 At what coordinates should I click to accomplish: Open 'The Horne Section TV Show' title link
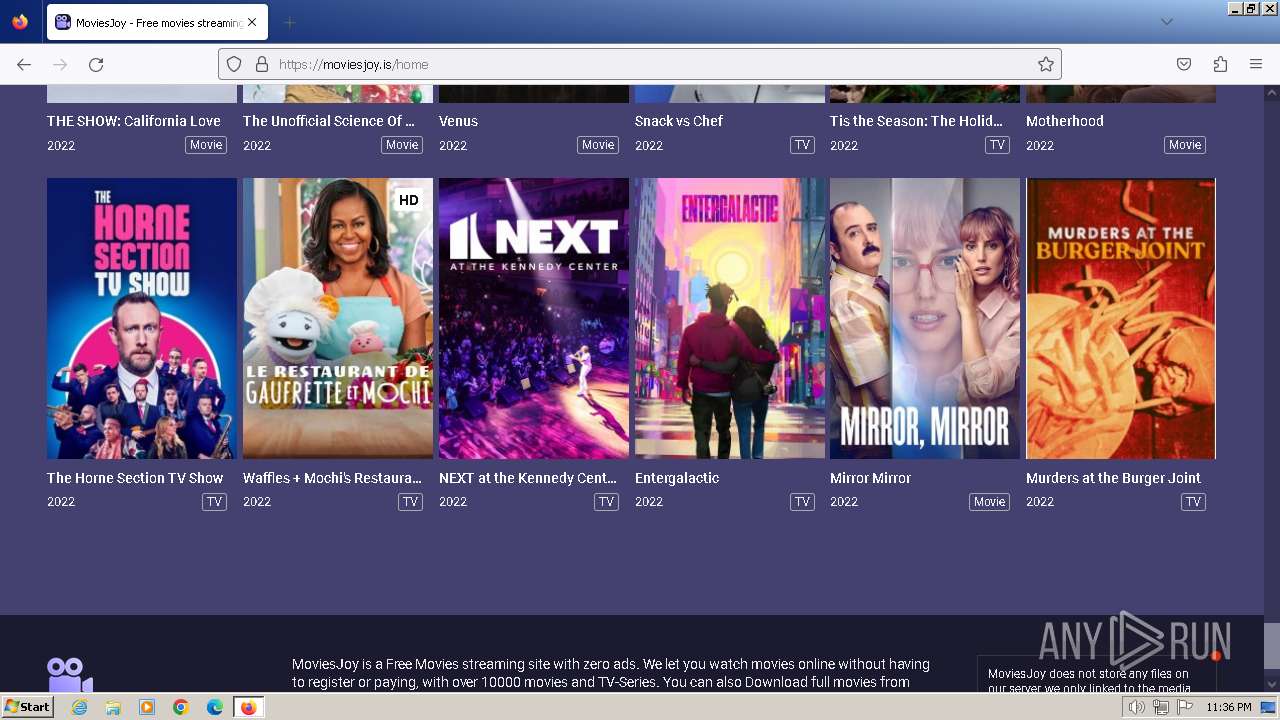[x=135, y=478]
